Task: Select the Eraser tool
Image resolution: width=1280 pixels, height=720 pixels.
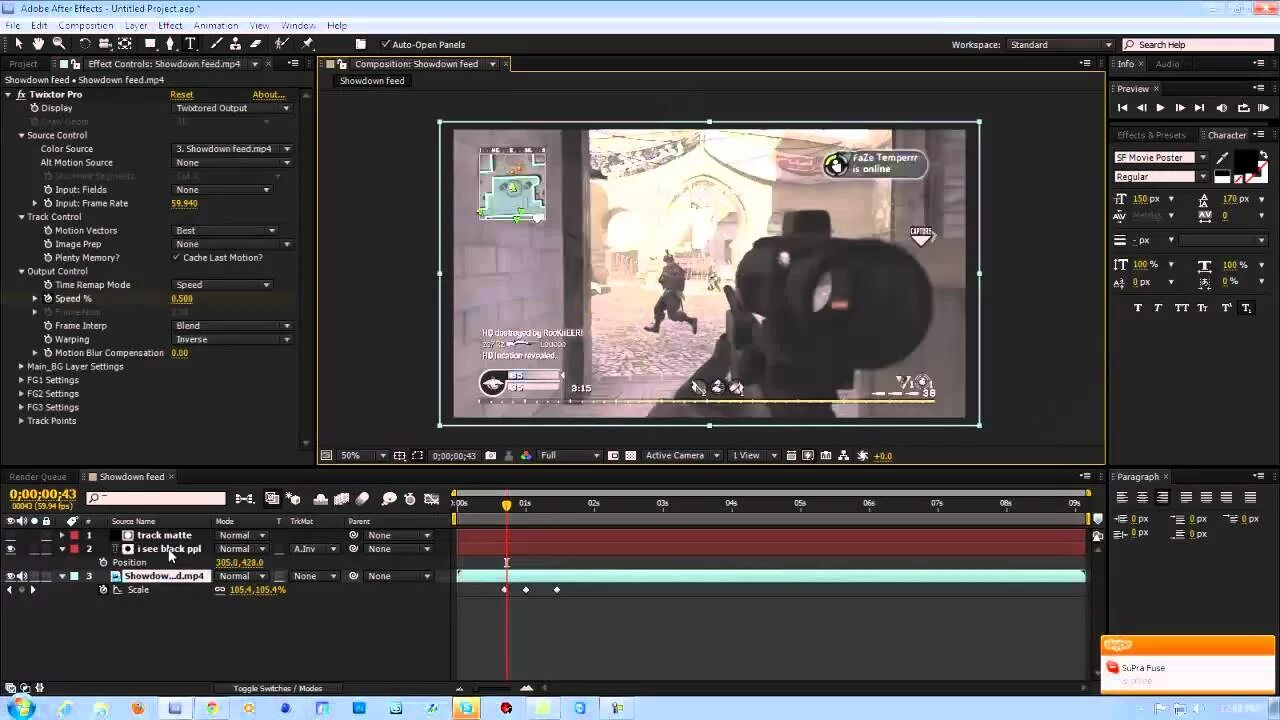Action: 256,44
